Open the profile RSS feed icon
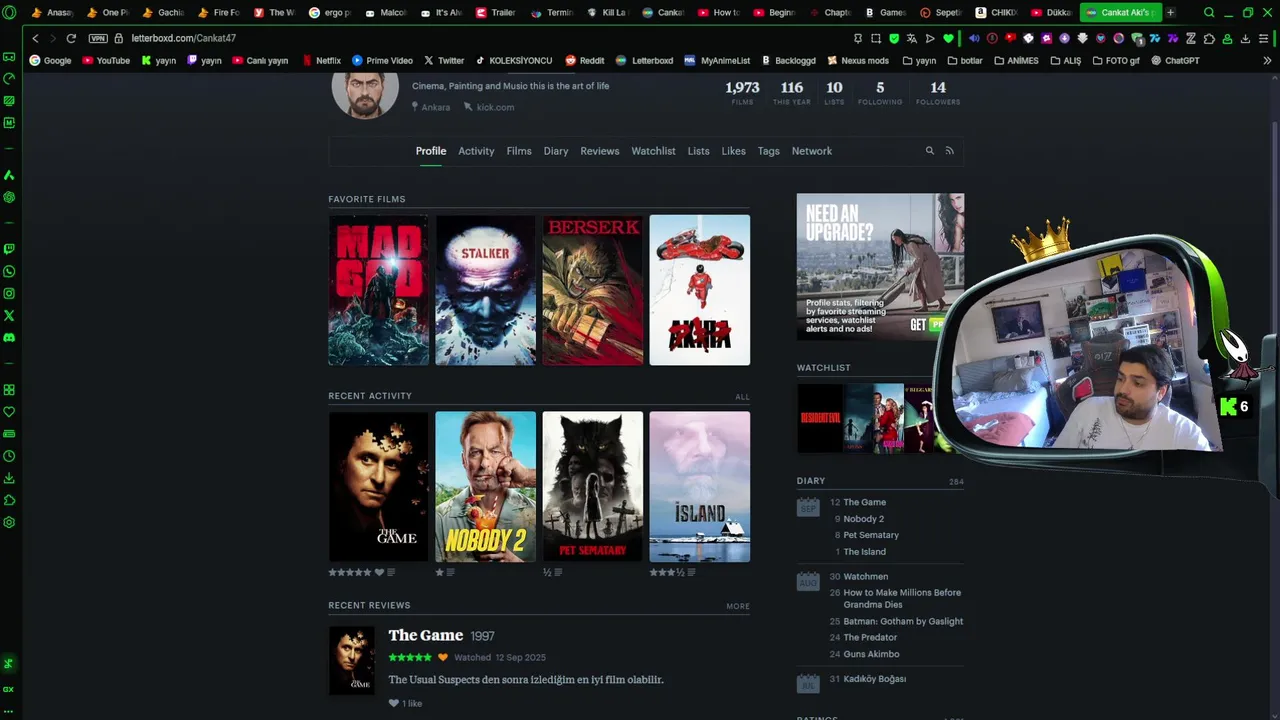This screenshot has width=1280, height=720. pos(949,151)
